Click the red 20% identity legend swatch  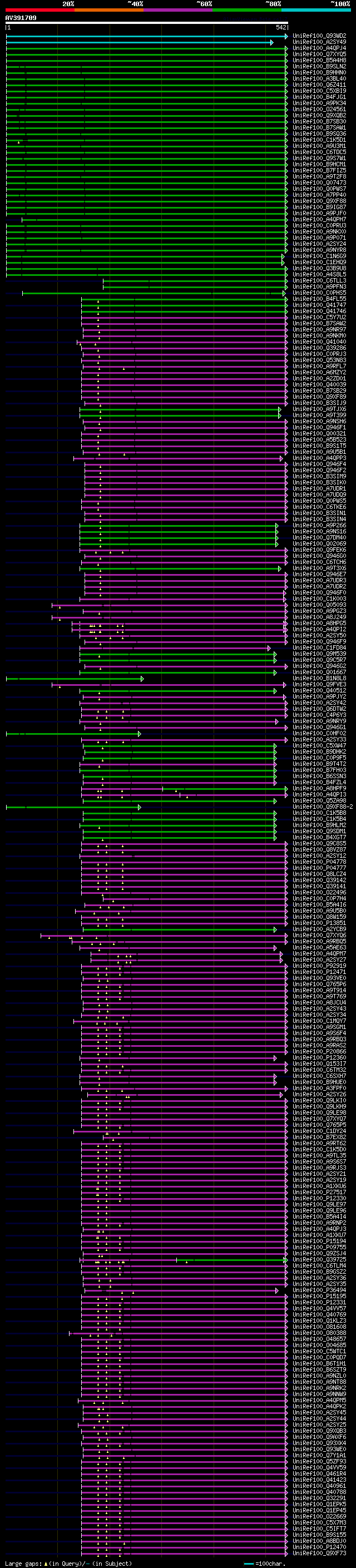pos(40,10)
